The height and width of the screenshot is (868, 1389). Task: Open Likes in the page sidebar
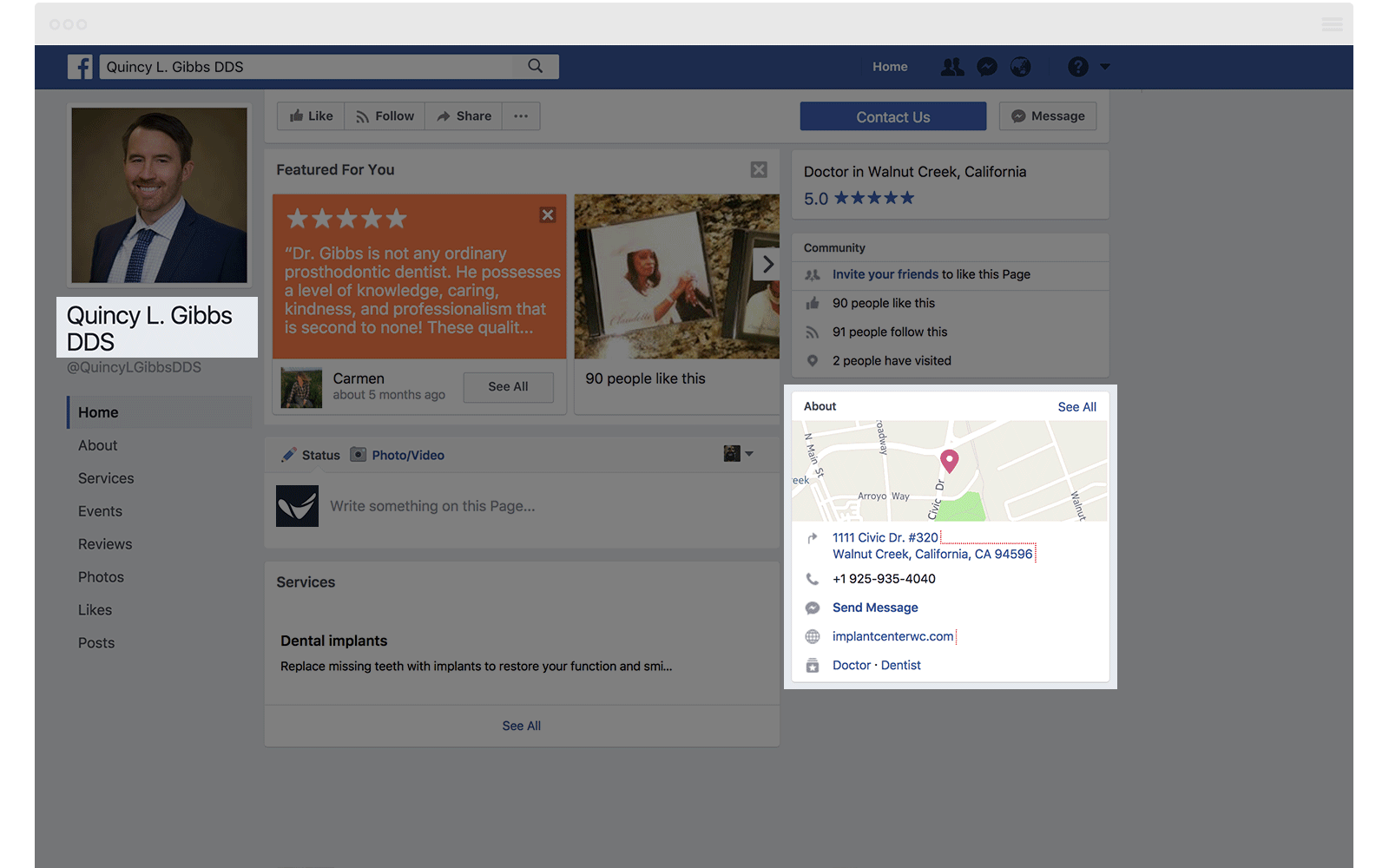pos(95,610)
